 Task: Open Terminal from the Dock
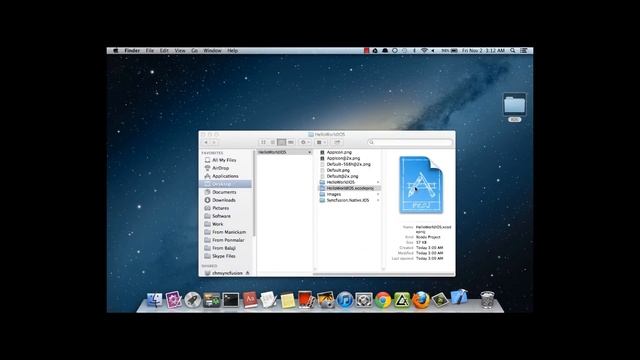point(231,300)
